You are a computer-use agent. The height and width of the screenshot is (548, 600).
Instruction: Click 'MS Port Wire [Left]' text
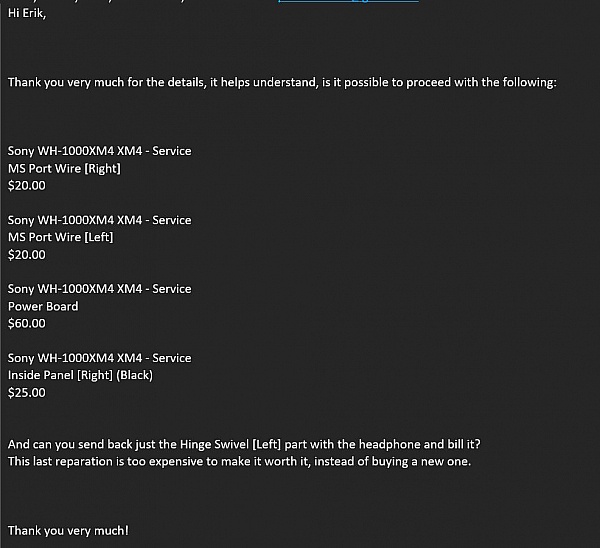(60, 237)
